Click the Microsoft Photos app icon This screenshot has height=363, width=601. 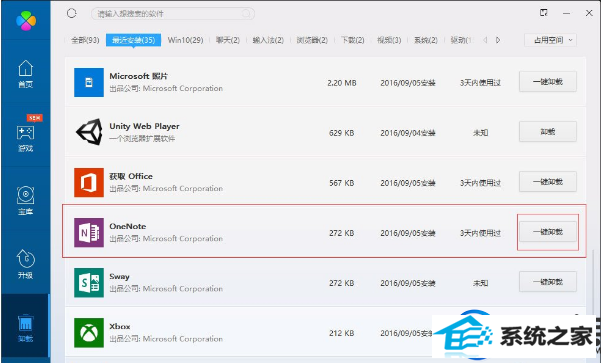(89, 82)
